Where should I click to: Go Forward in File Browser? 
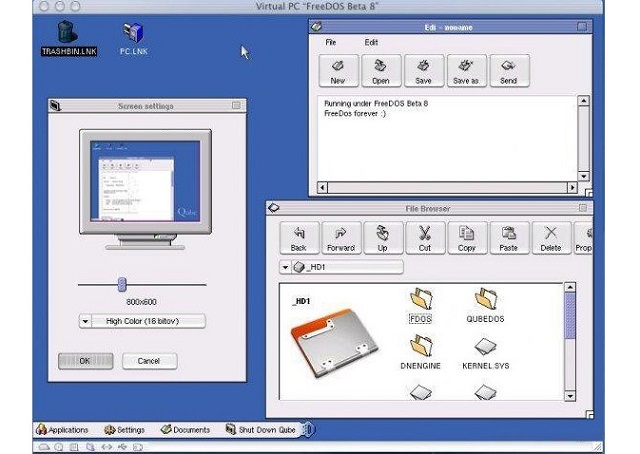coord(341,238)
